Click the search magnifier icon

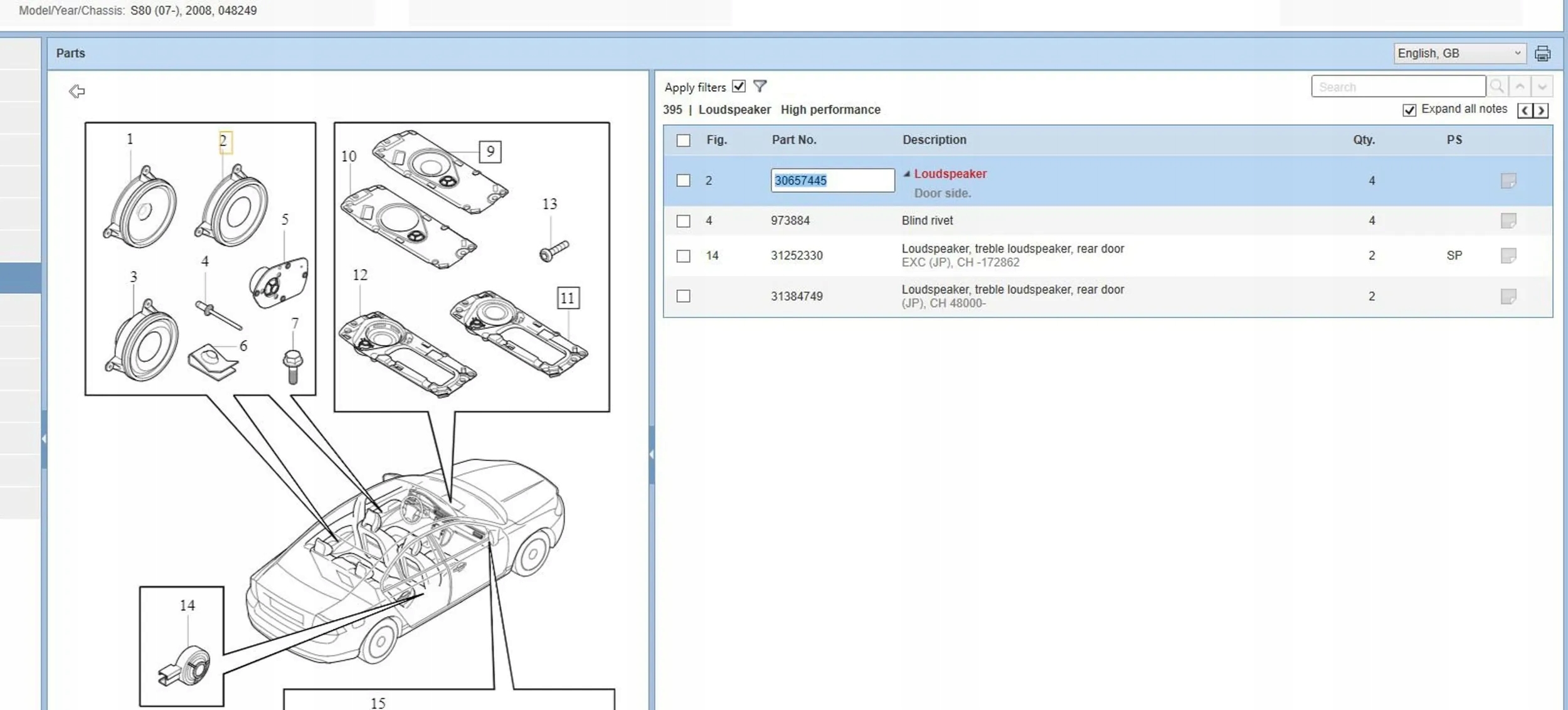tap(1496, 87)
